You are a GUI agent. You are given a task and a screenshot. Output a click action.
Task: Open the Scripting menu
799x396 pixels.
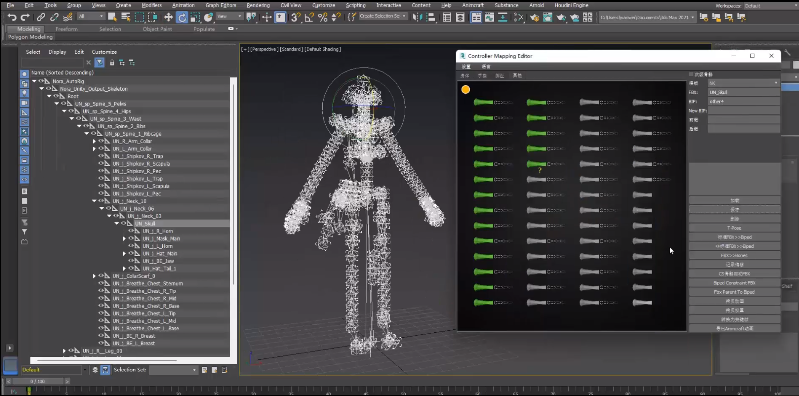[356, 5]
